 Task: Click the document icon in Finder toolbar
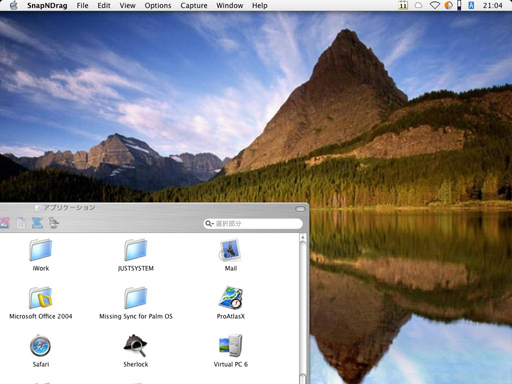[x=21, y=223]
